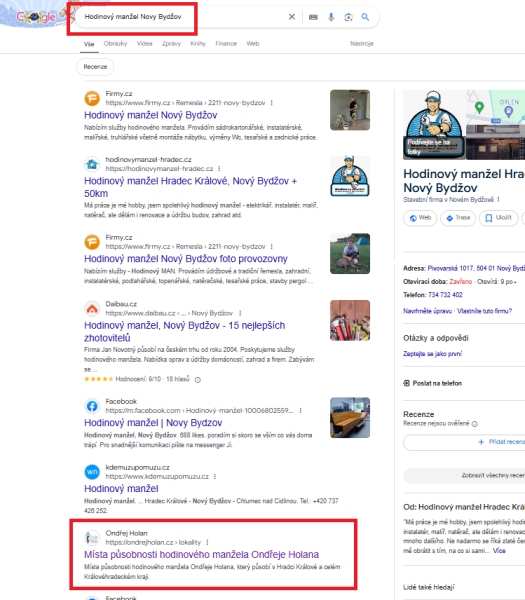Clear the search box with the X icon
The width and height of the screenshot is (525, 600).
pyautogui.click(x=292, y=17)
